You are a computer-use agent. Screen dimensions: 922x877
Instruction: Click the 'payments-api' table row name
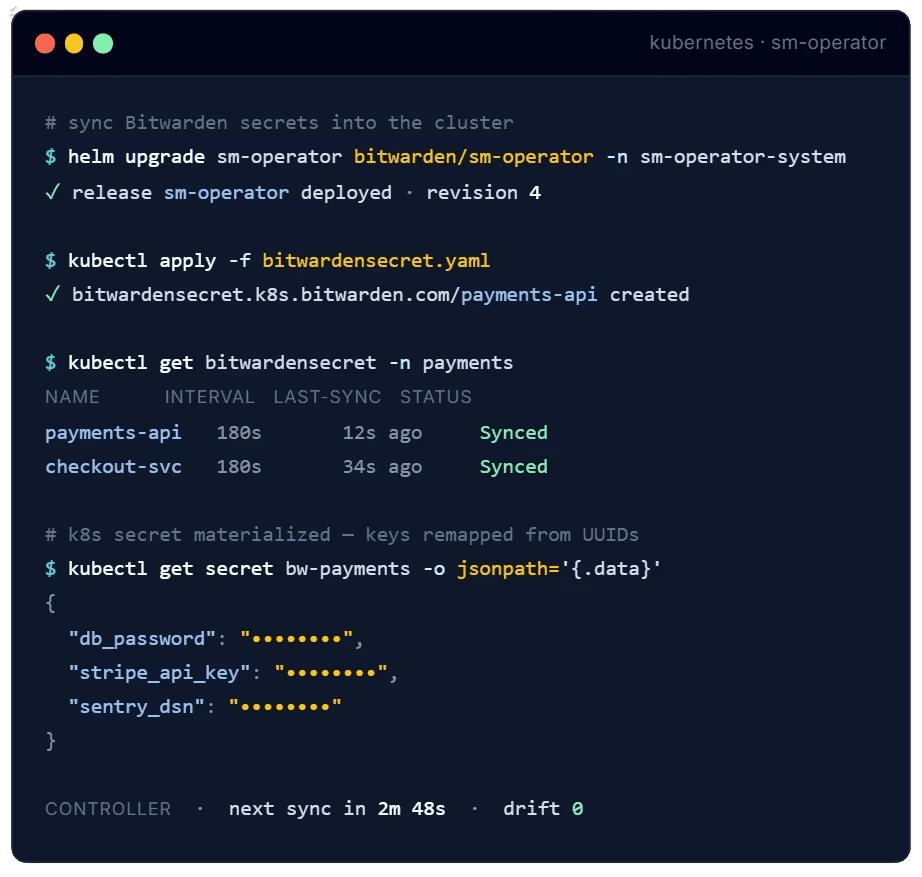coord(113,433)
